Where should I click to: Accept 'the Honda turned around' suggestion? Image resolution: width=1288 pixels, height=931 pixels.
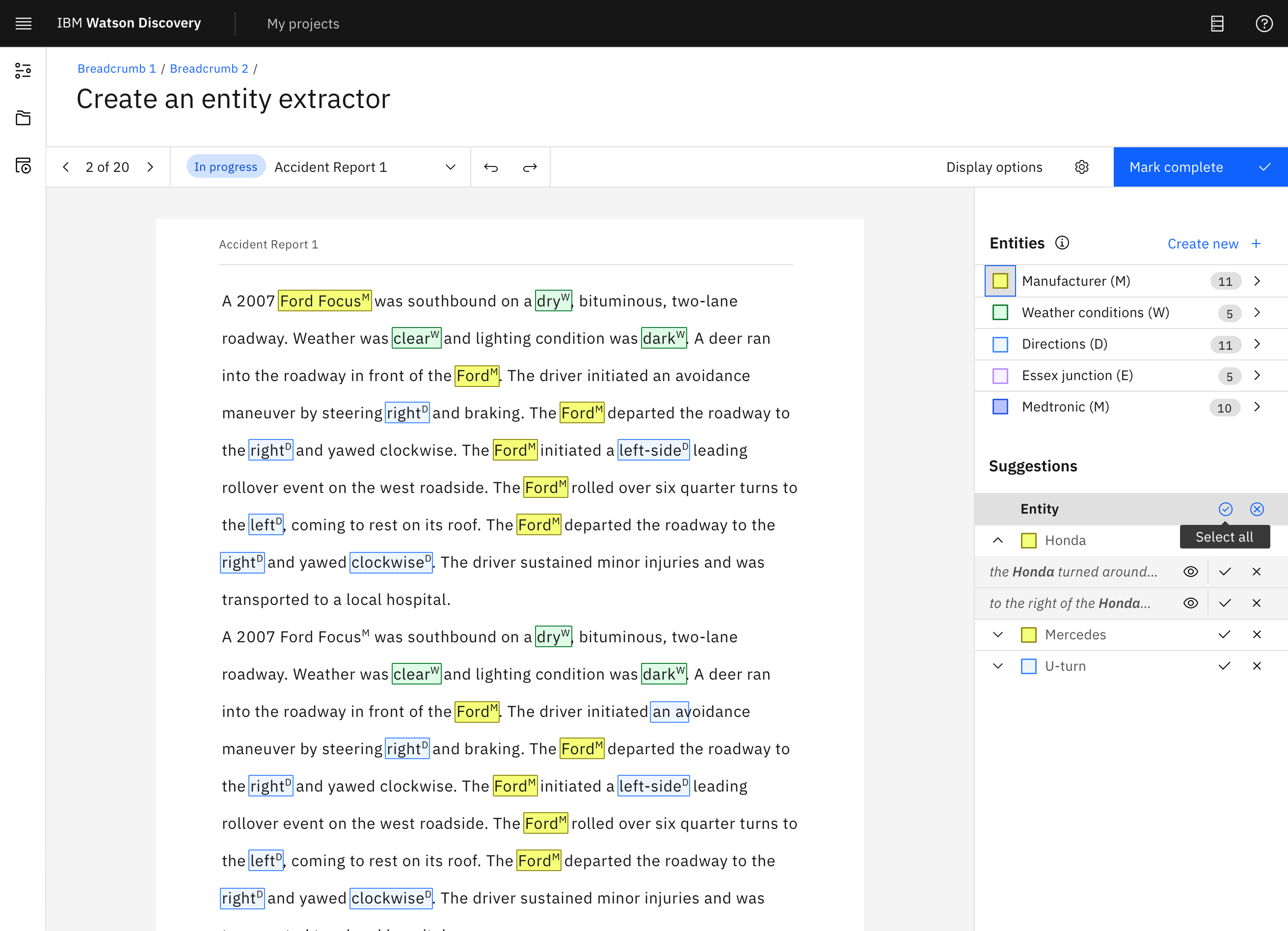pyautogui.click(x=1225, y=572)
